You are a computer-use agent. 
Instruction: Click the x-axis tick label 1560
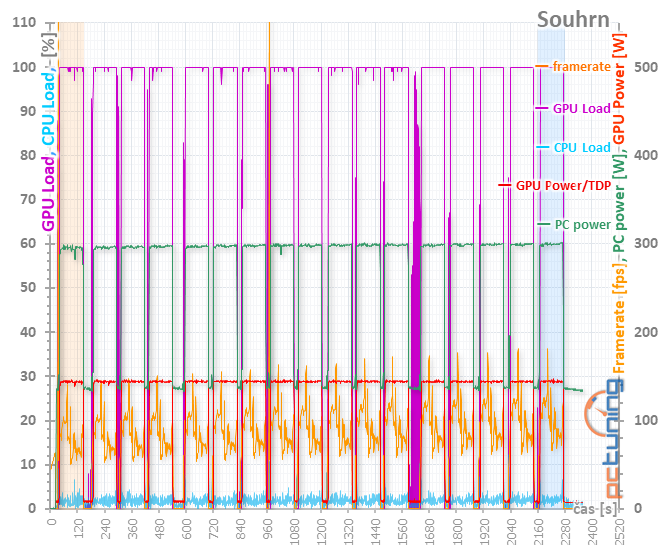pos(404,531)
